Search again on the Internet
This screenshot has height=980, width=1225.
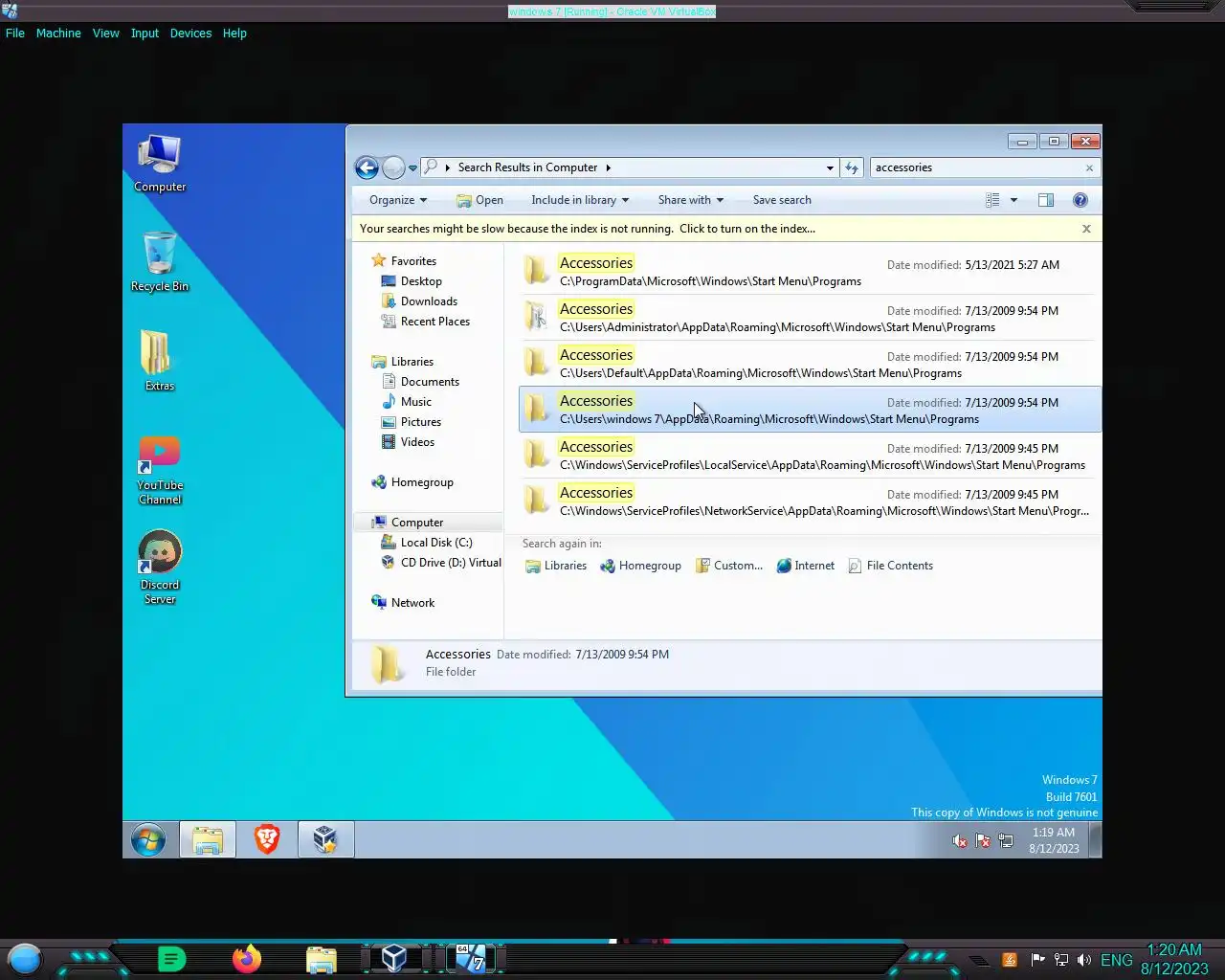click(x=806, y=566)
